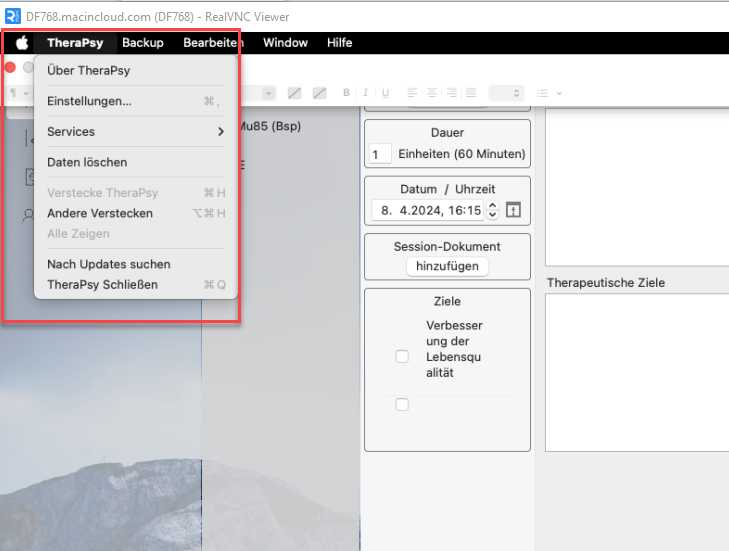Open the Hilfe menu
729x551 pixels.
(339, 43)
